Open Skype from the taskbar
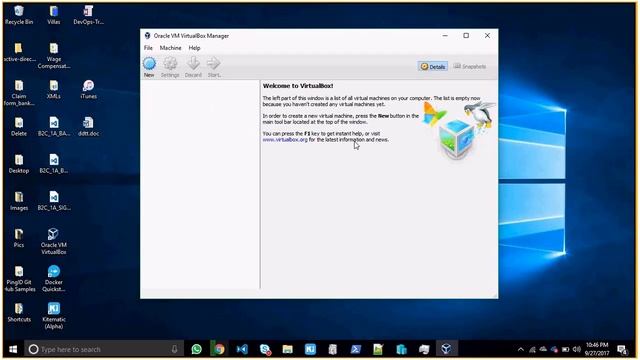 click(265, 349)
